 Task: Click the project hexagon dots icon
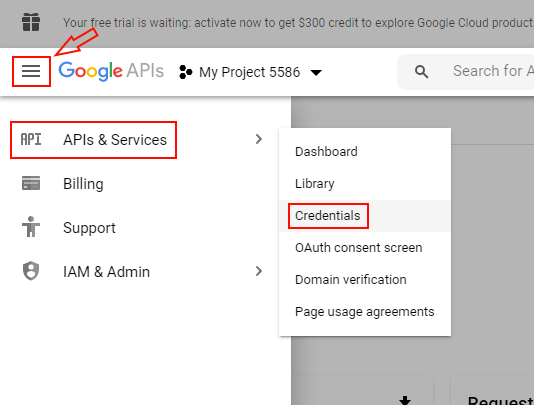click(x=186, y=72)
